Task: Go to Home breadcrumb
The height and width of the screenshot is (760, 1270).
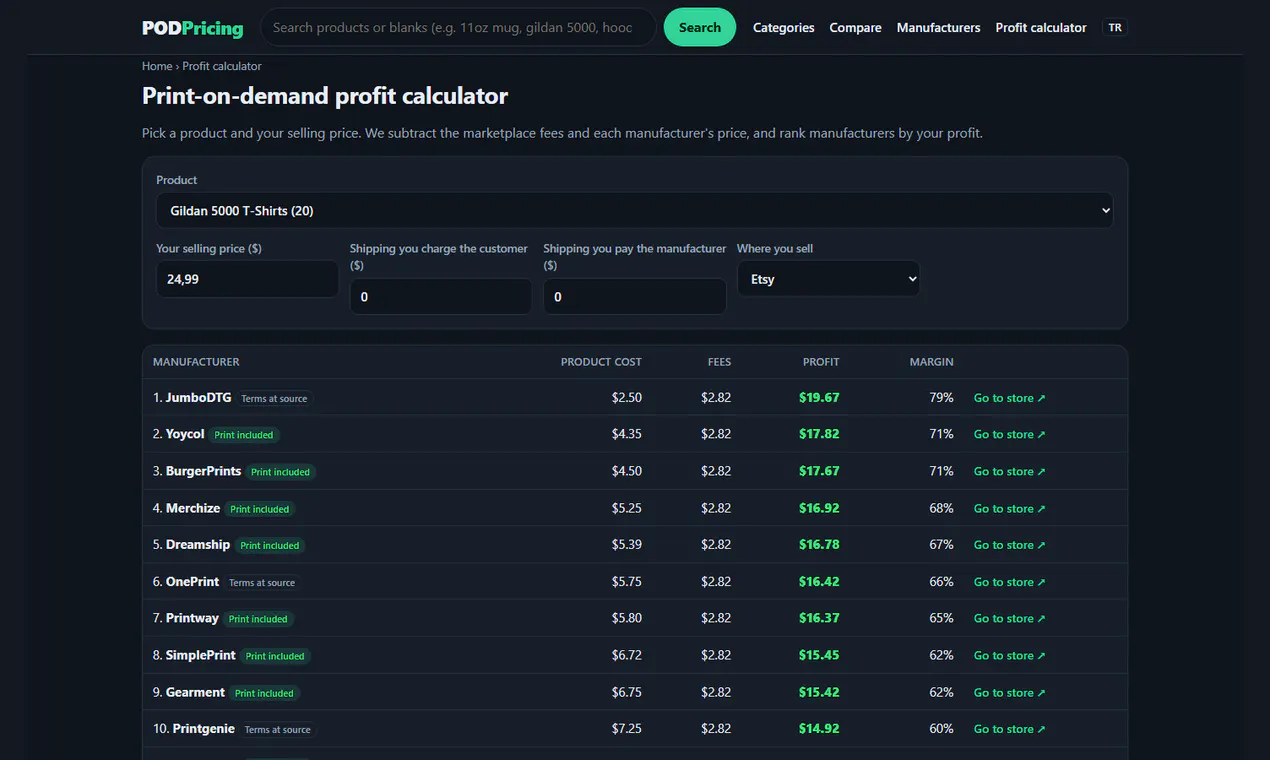Action: tap(157, 66)
